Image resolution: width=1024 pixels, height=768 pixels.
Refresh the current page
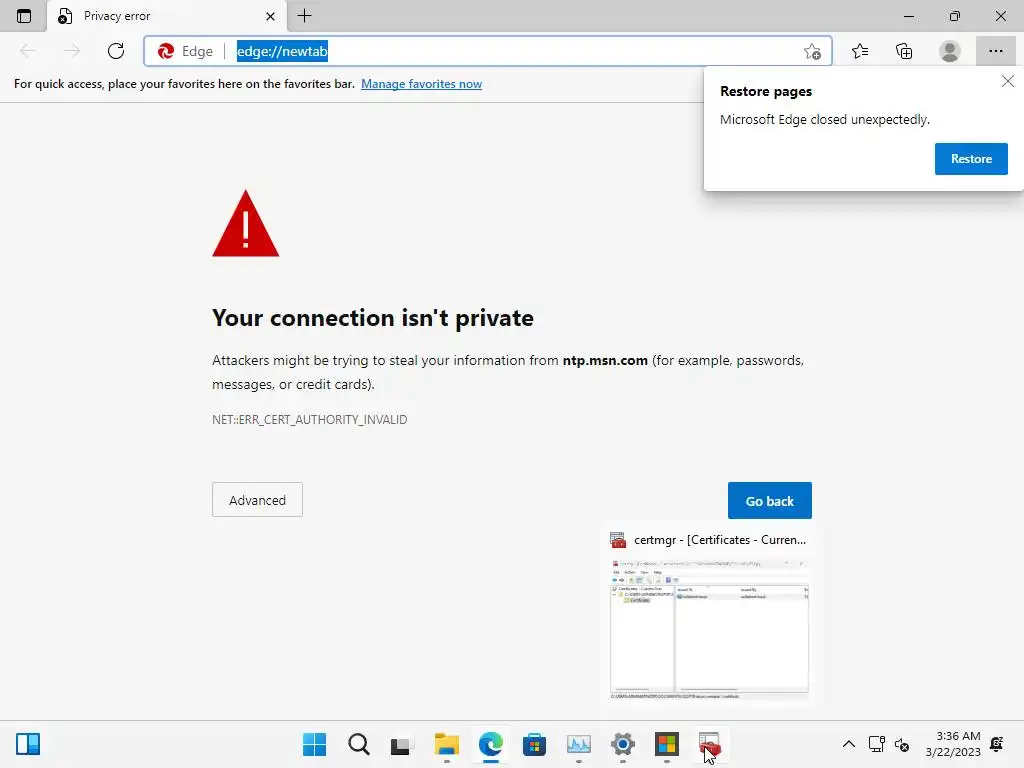tap(116, 51)
